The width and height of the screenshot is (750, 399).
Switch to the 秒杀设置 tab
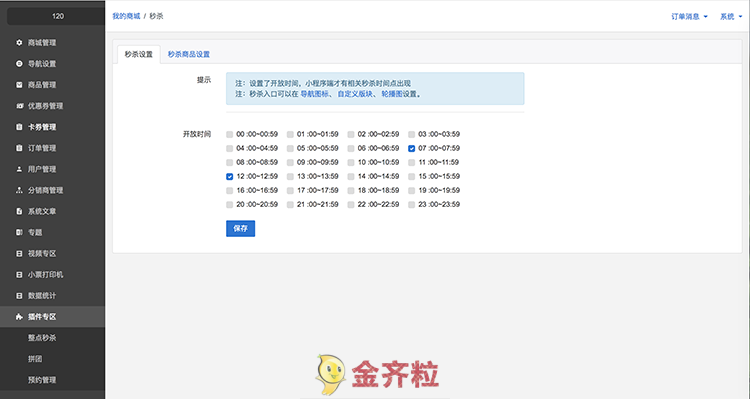pyautogui.click(x=139, y=54)
